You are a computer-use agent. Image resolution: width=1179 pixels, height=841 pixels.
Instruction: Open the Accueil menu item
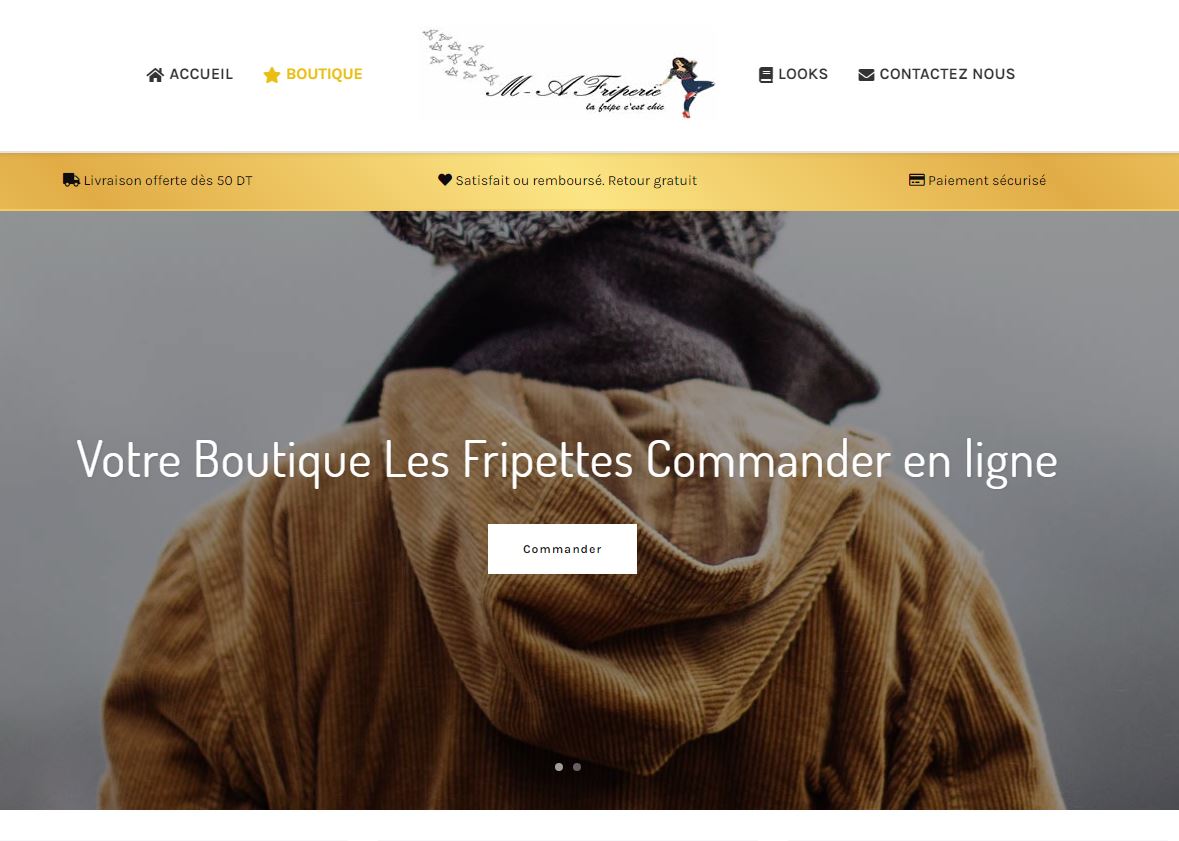pos(201,74)
